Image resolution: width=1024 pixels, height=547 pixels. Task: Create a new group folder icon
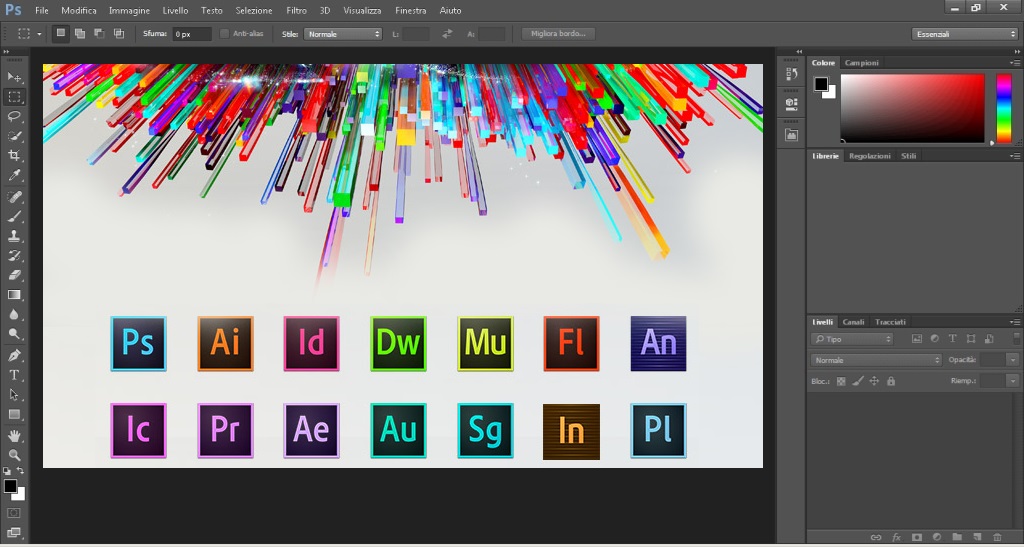pos(957,537)
